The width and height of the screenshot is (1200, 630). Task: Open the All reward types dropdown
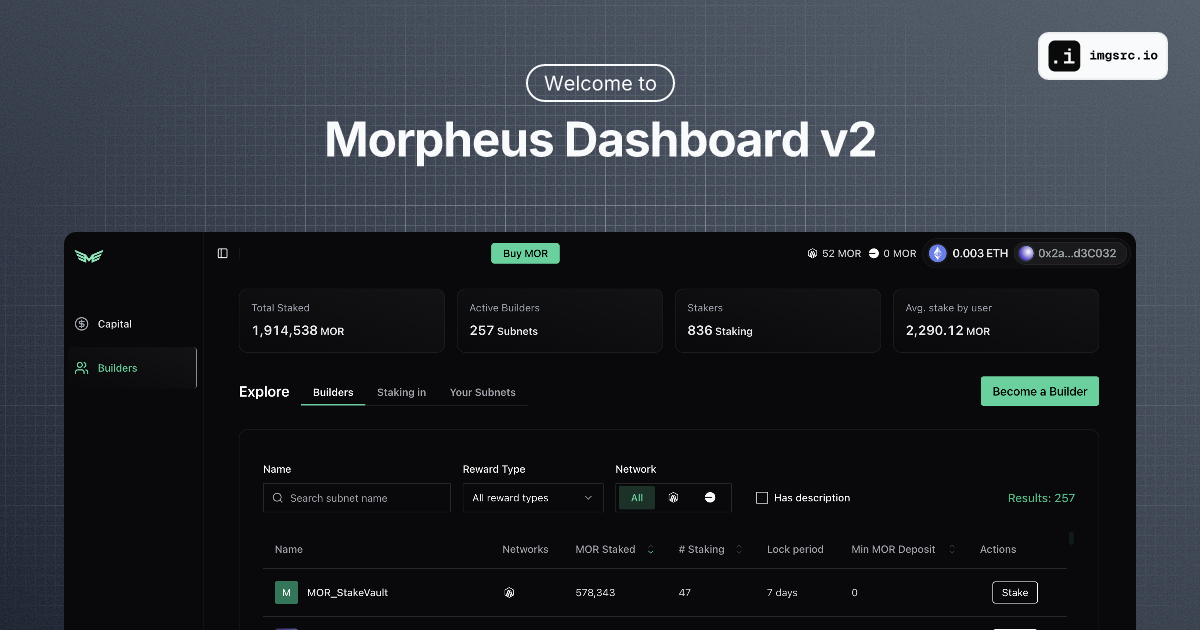click(x=533, y=497)
